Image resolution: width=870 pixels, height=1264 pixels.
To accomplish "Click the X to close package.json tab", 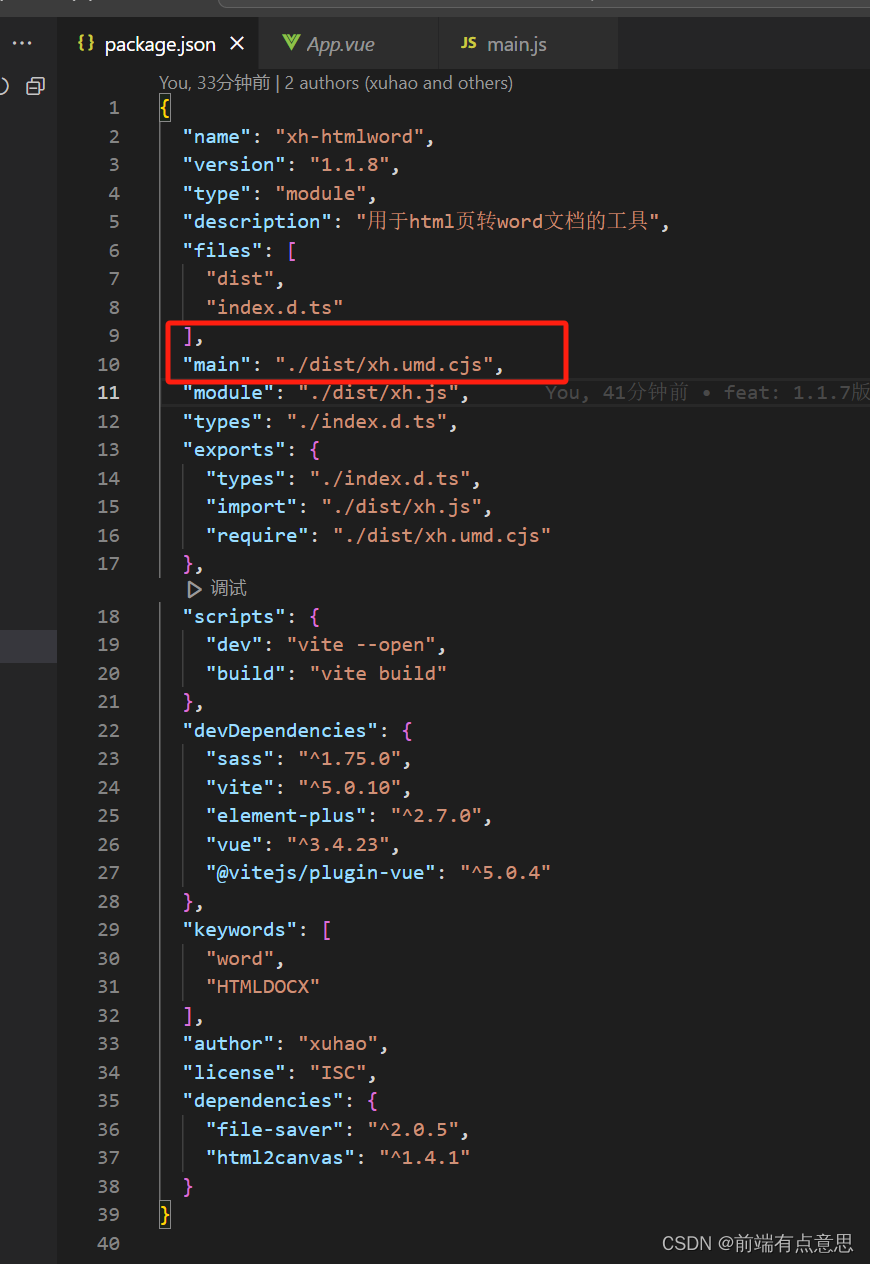I will click(x=237, y=44).
